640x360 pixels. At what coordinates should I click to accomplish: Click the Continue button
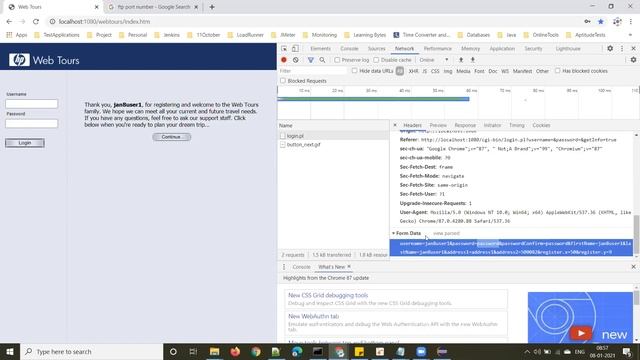click(171, 137)
